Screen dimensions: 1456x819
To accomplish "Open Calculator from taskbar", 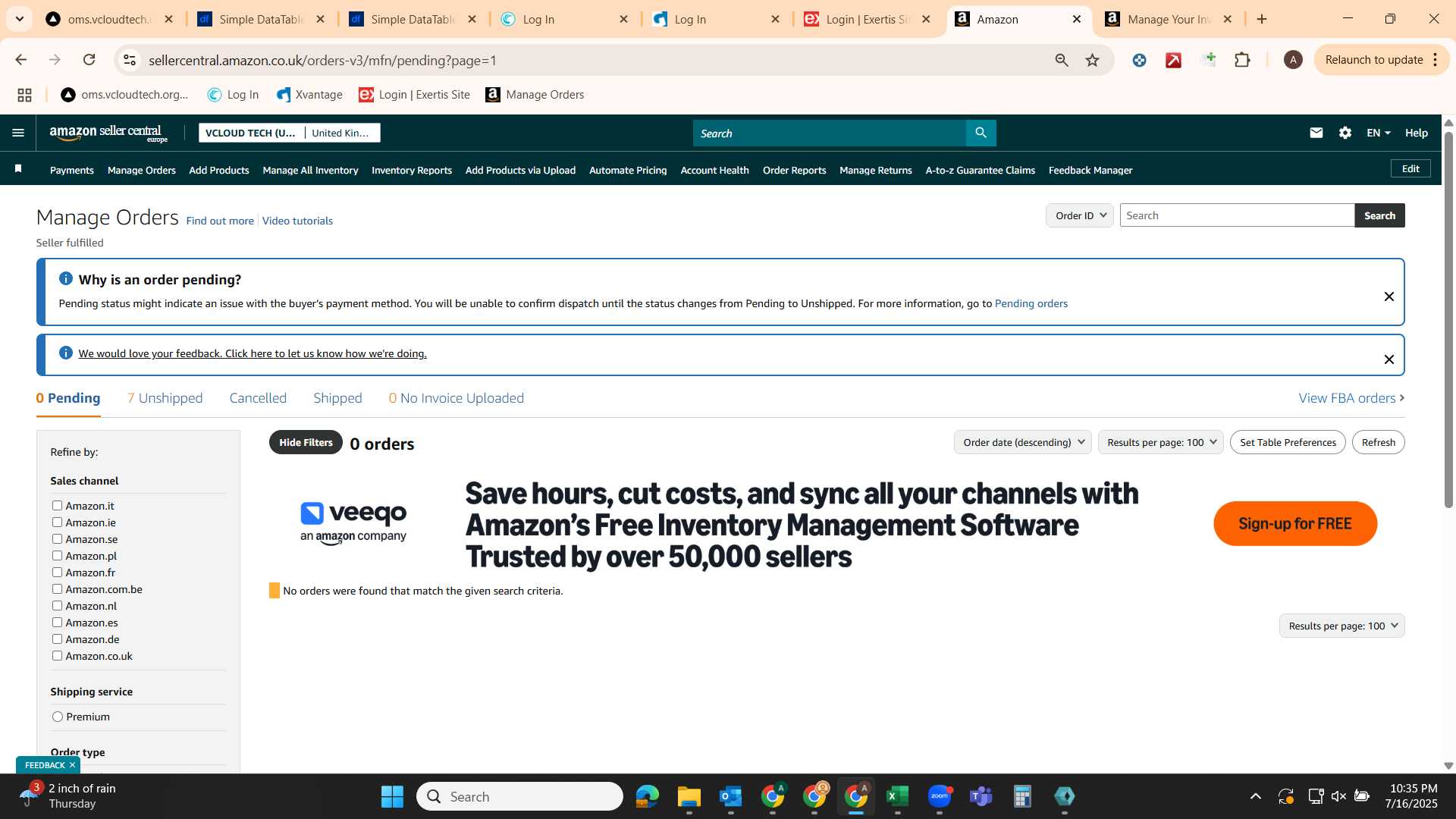I will [1022, 796].
